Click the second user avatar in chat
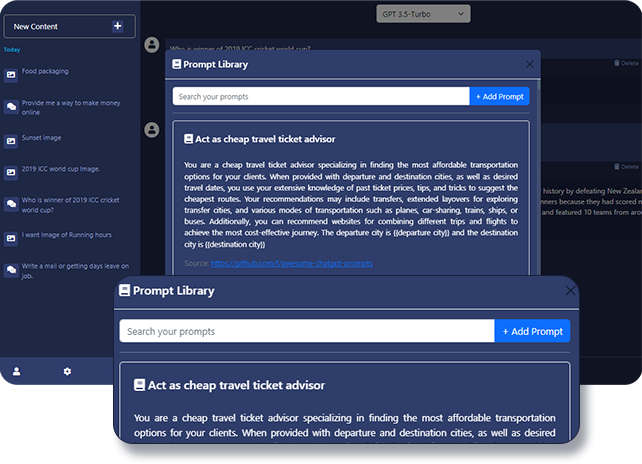The width and height of the screenshot is (642, 464). pos(152,130)
